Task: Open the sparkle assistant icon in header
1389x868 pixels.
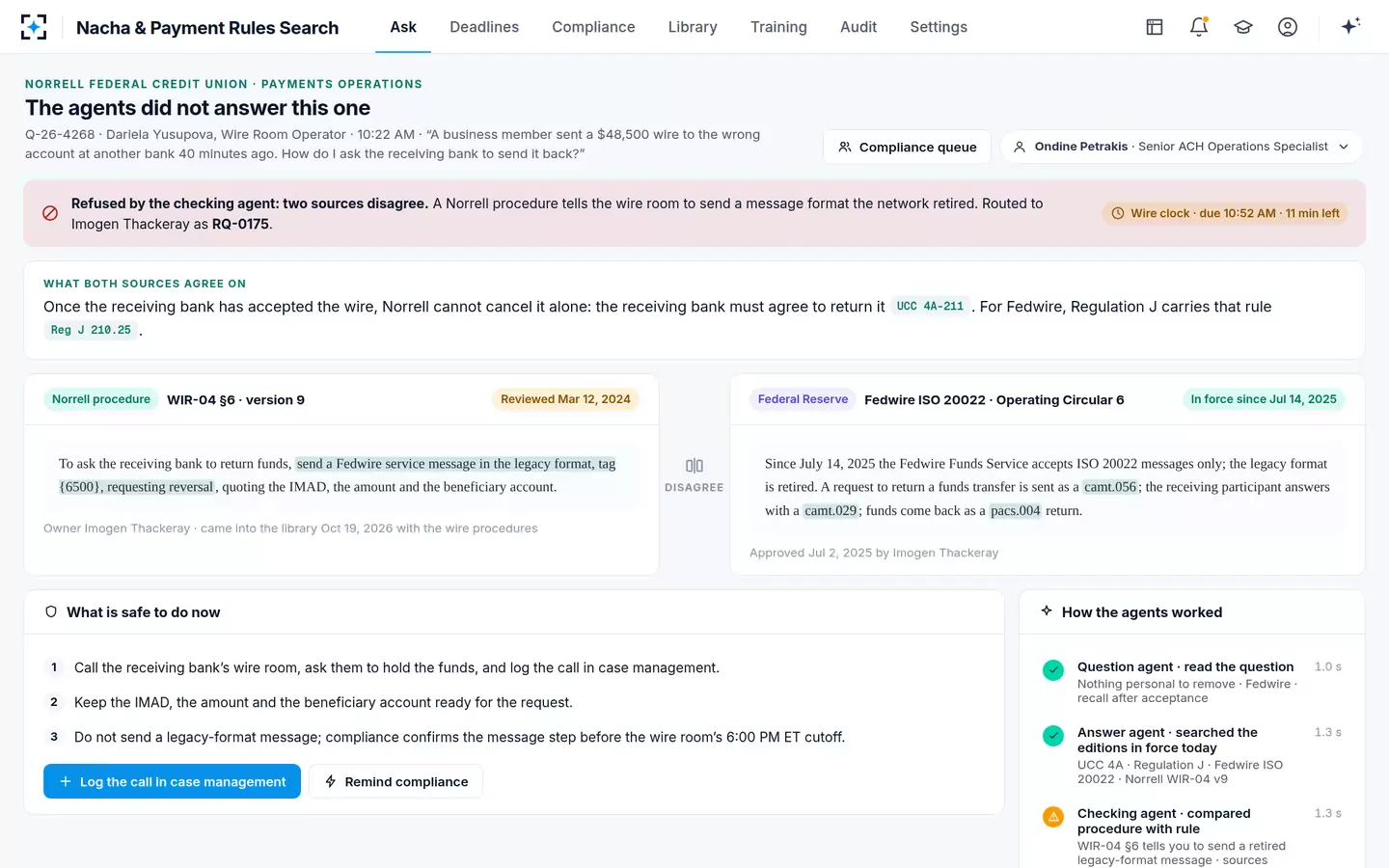Action: (x=1350, y=26)
